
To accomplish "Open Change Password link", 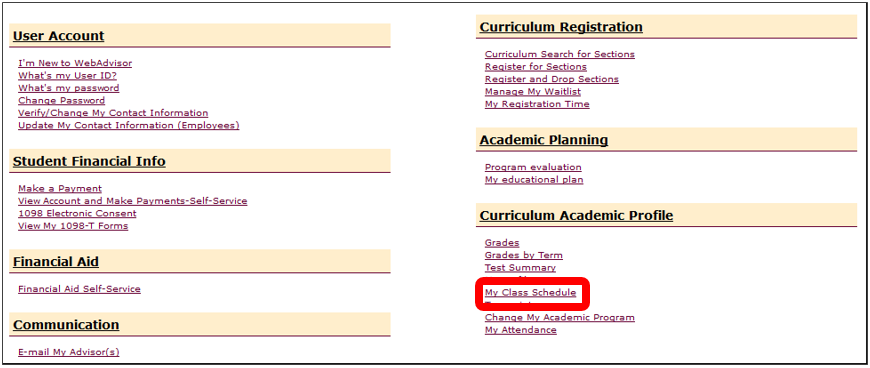I will (61, 100).
